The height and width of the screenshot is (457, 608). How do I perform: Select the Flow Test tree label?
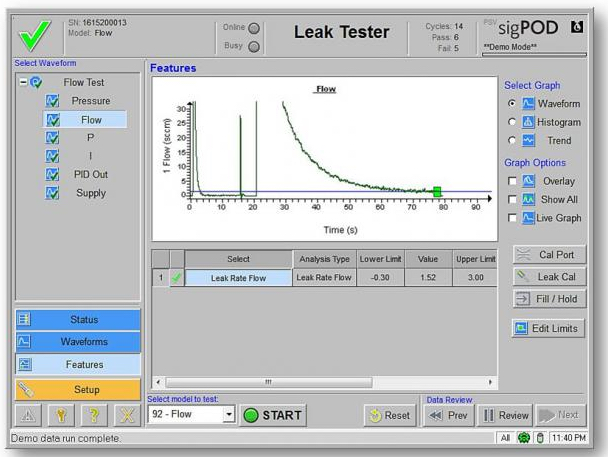[x=84, y=82]
